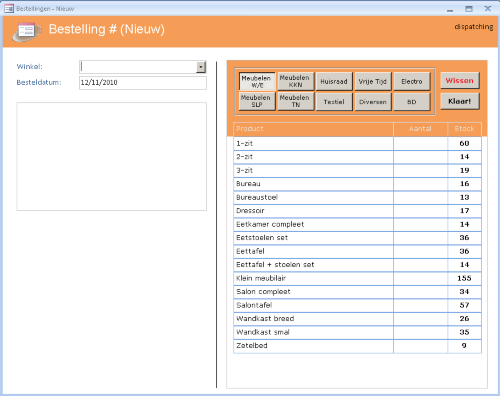Click the form icon in orange header
The width and height of the screenshot is (500, 396).
click(x=27, y=31)
